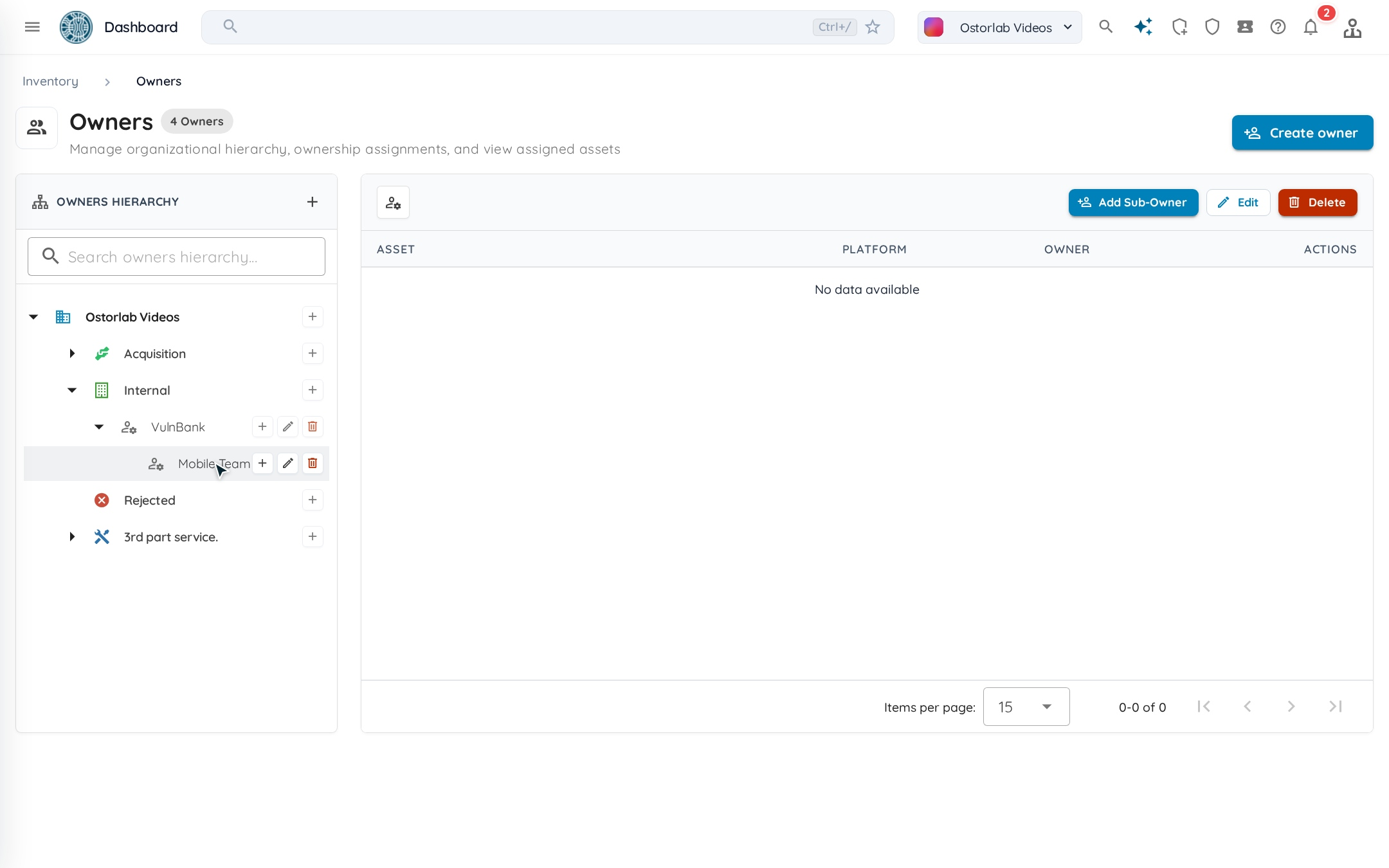This screenshot has width=1389, height=868.
Task: Add sub-owner under VulnBank row
Action: click(262, 426)
